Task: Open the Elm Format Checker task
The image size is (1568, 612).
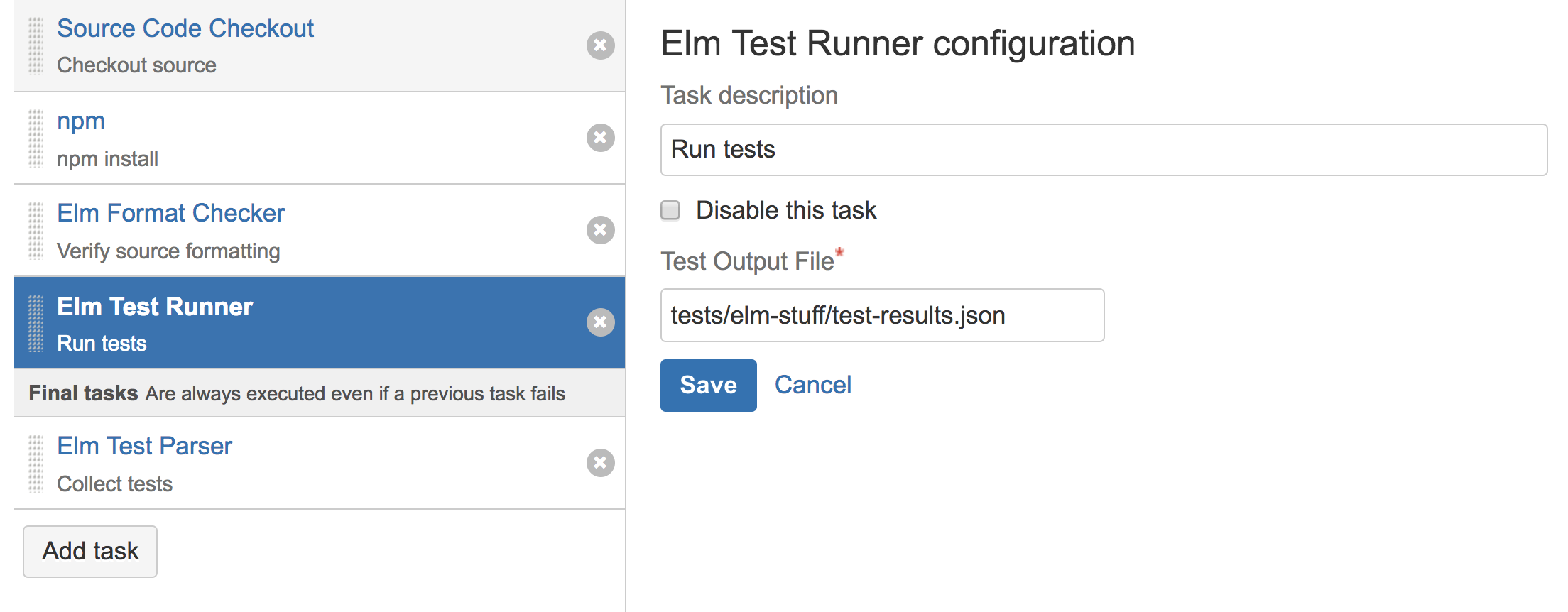Action: pos(170,213)
